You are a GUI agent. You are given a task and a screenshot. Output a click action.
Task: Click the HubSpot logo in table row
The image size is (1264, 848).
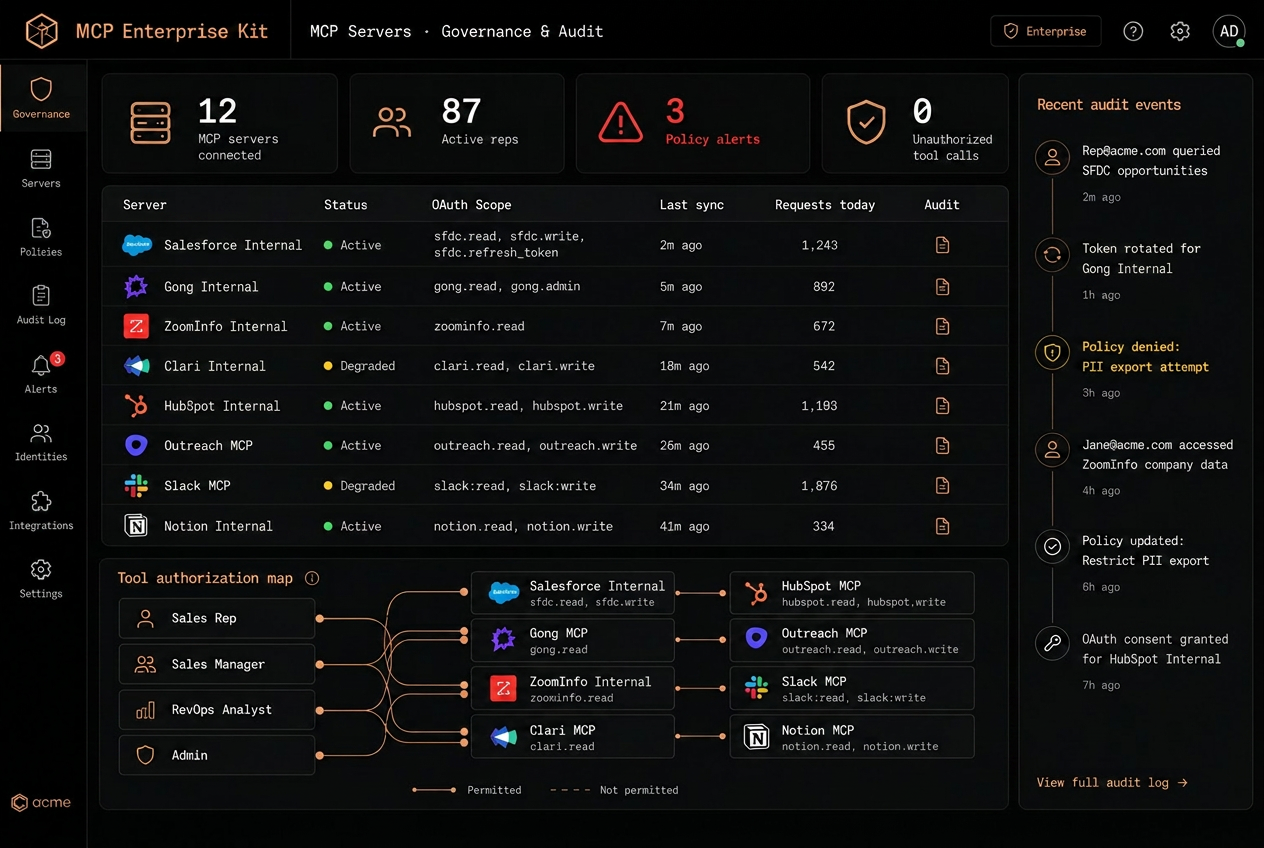[x=136, y=406]
